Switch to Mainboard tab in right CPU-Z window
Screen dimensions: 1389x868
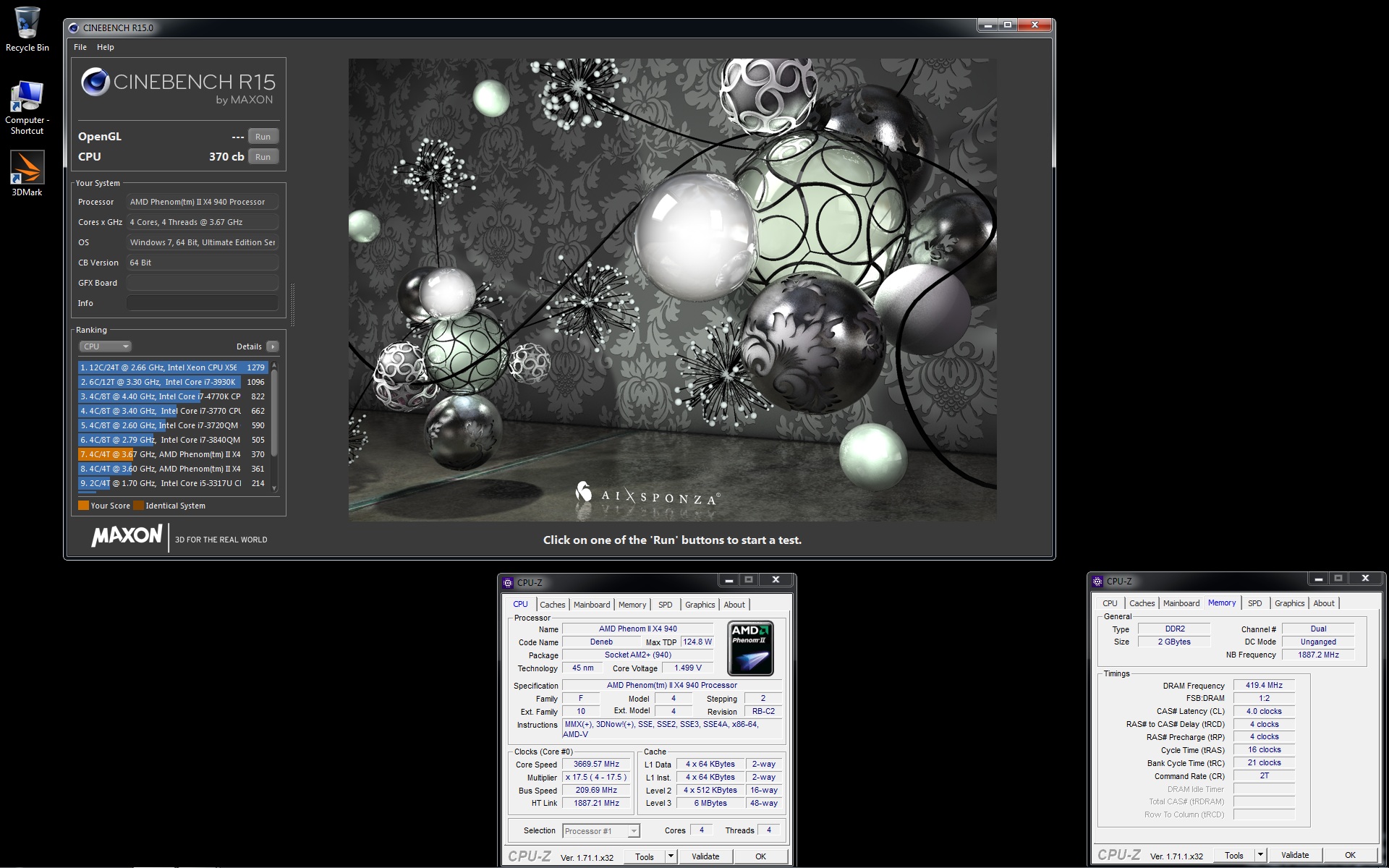point(1181,603)
